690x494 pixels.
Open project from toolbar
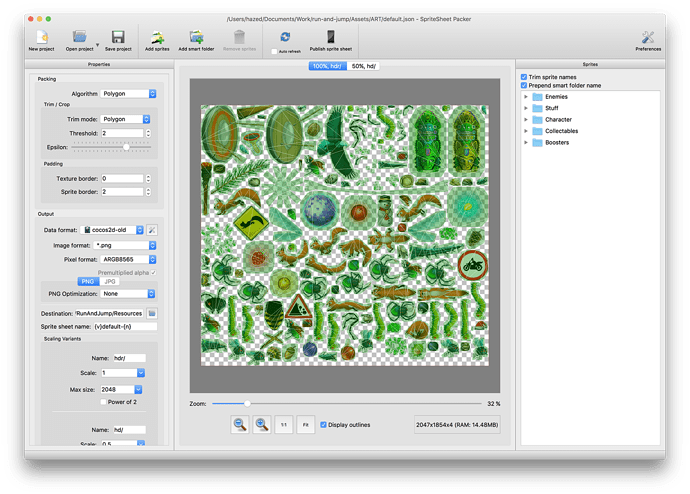(79, 40)
